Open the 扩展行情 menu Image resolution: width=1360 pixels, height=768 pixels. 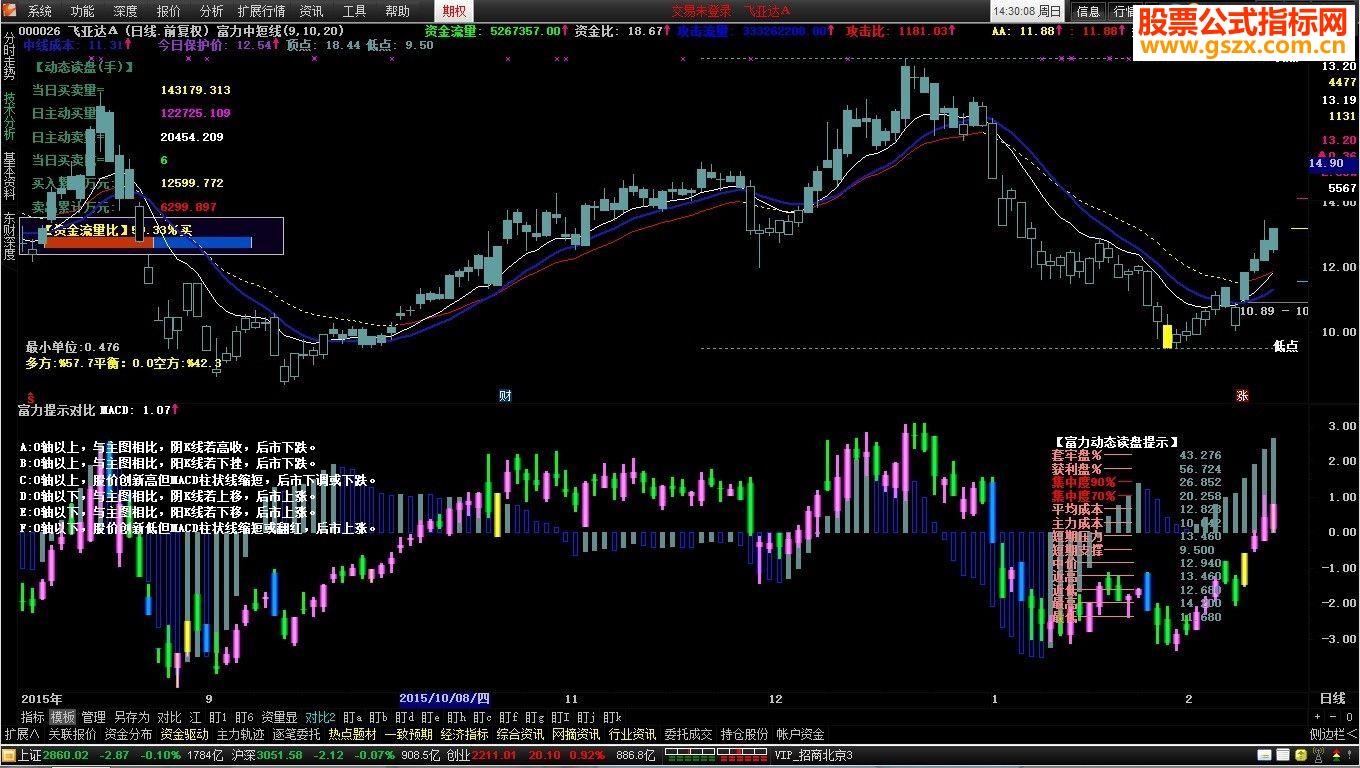point(261,11)
